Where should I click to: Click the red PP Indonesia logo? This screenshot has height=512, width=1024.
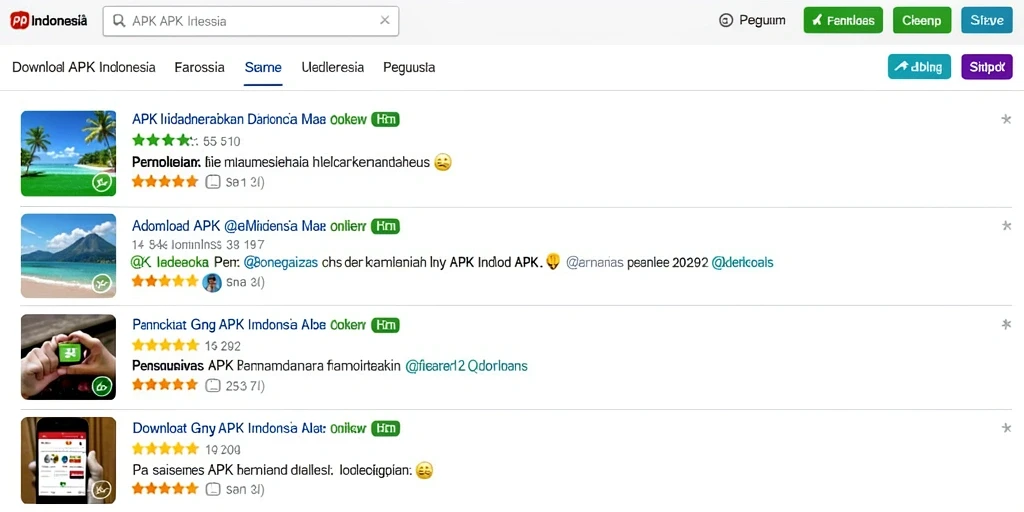(19, 21)
